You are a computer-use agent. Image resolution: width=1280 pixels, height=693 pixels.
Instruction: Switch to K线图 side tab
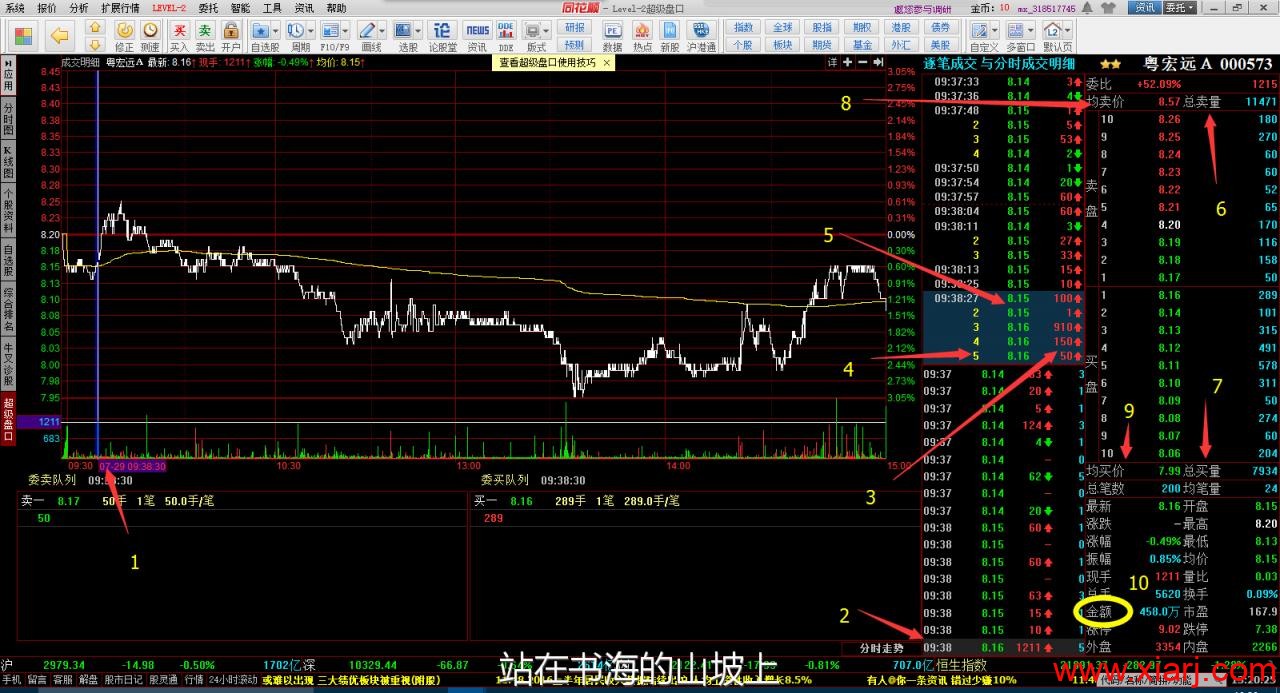click(8, 161)
